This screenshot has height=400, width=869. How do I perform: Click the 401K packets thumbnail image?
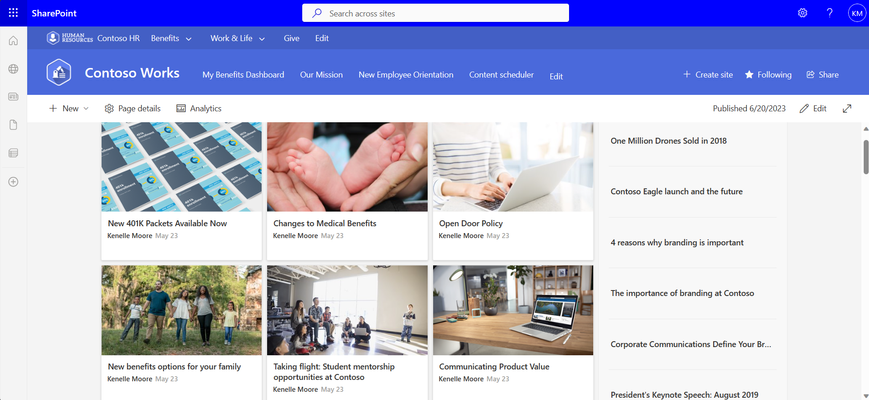pyautogui.click(x=182, y=167)
